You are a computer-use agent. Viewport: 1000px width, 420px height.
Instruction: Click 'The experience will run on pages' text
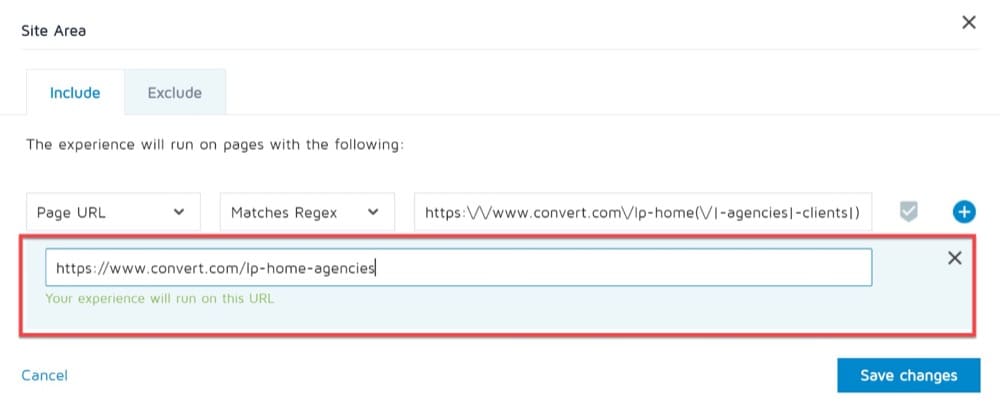215,145
